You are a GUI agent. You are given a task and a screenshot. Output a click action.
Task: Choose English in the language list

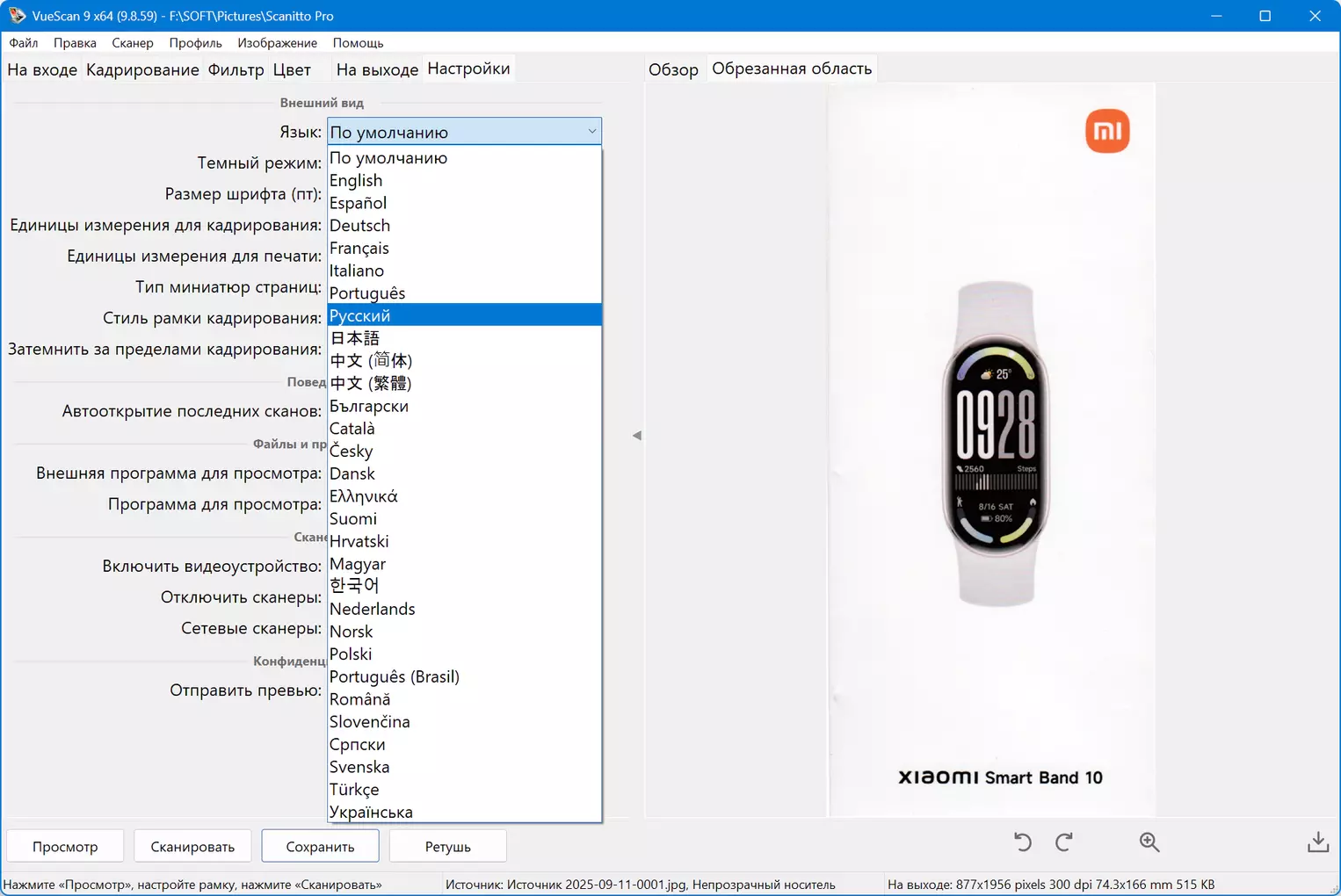(464, 180)
